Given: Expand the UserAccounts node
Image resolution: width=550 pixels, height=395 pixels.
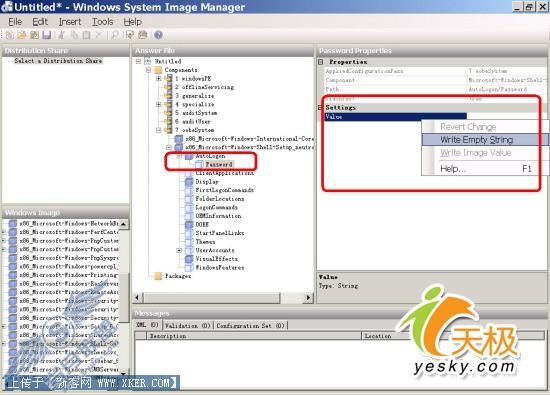Looking at the screenshot, I should [179, 250].
